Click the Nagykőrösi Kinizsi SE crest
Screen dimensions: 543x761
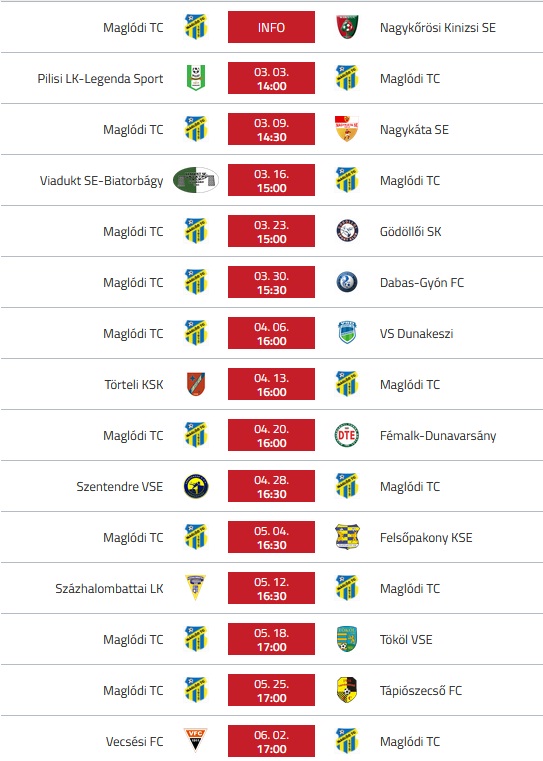click(x=346, y=27)
